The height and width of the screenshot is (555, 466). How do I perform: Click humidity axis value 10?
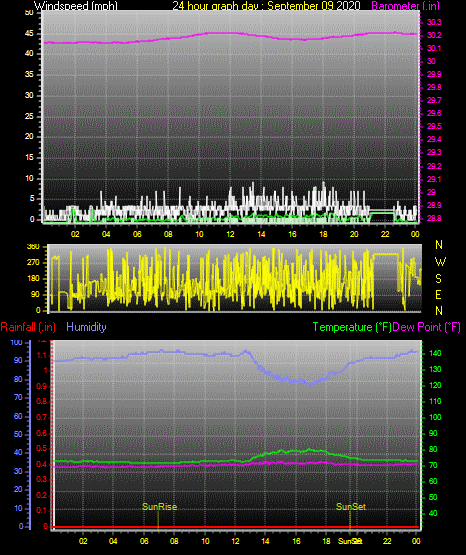click(x=18, y=508)
